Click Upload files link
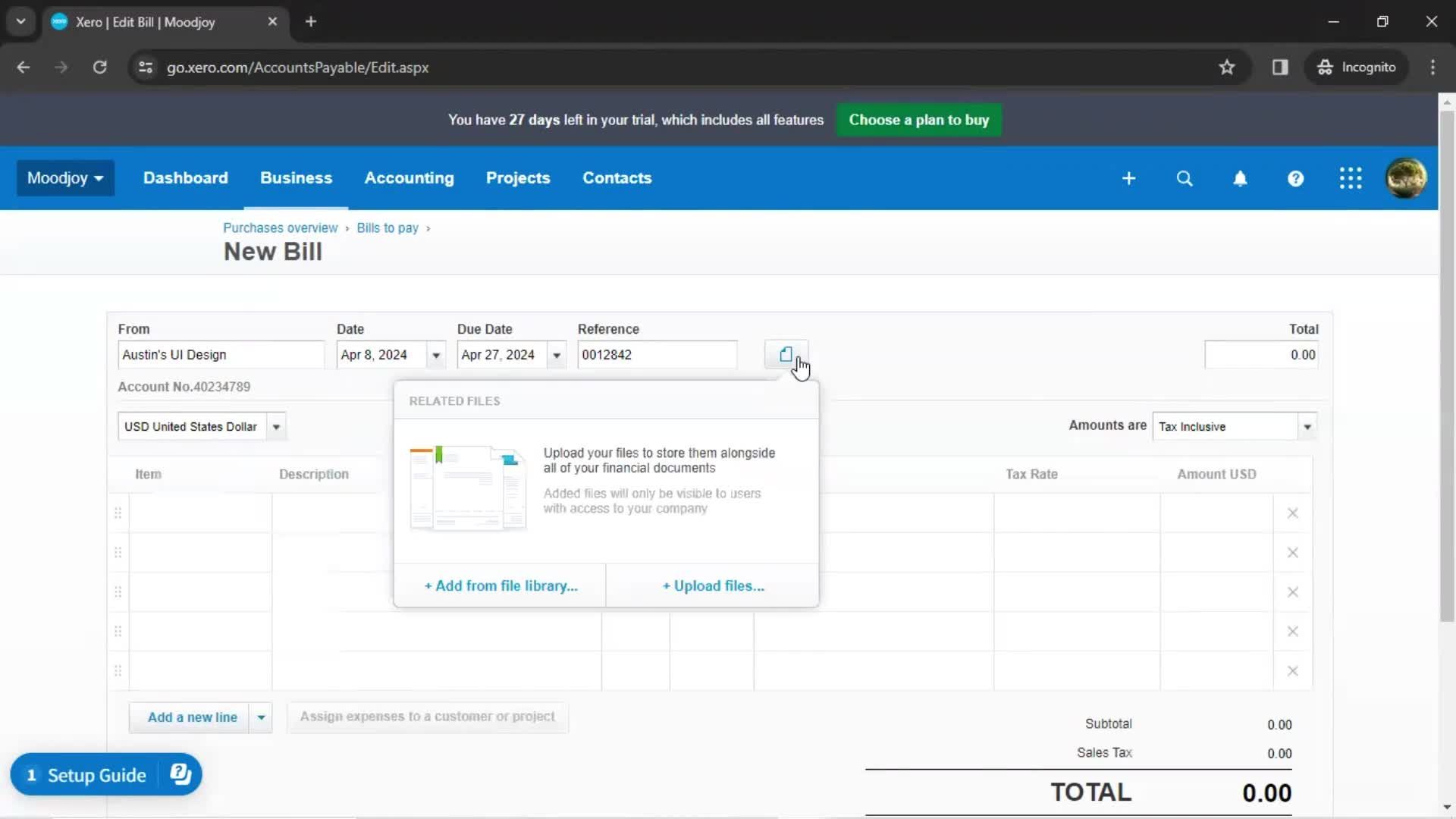This screenshot has height=819, width=1456. (x=713, y=585)
